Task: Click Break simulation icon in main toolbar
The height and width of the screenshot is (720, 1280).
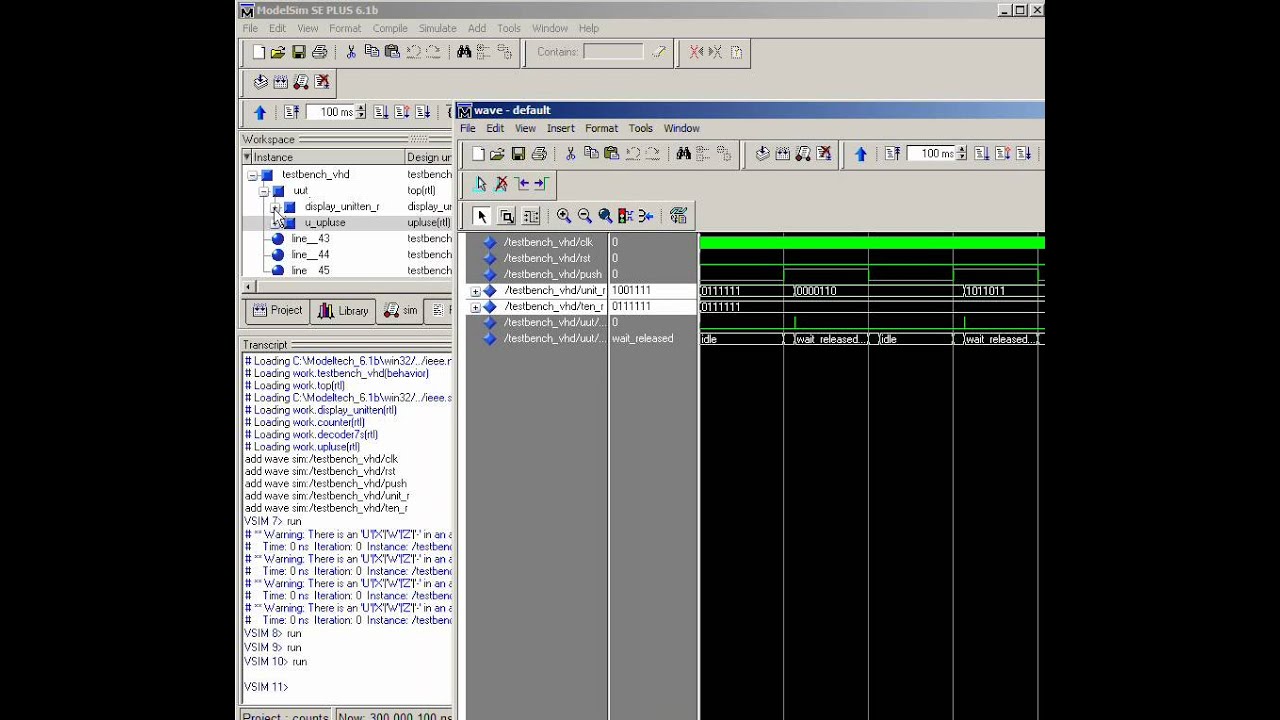Action: click(322, 82)
